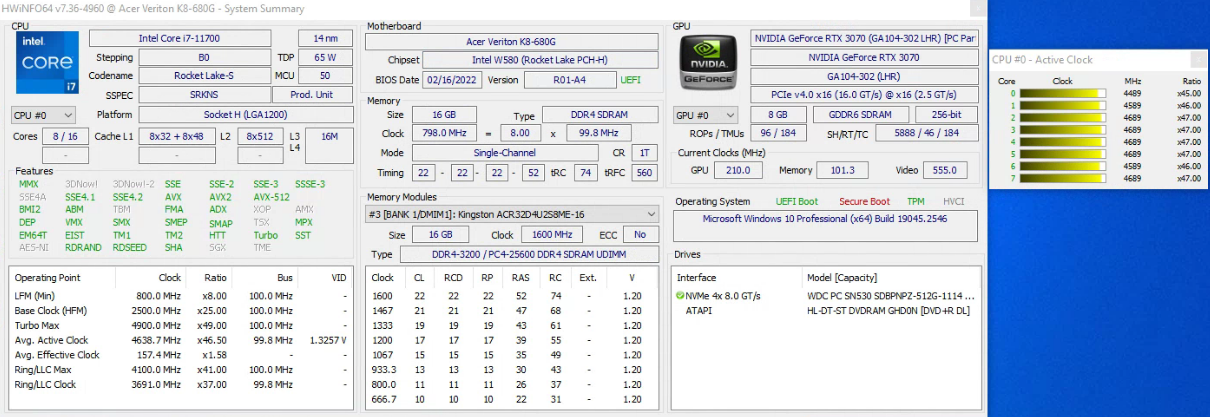
Task: Click the Core 3 clock bar
Action: click(x=1064, y=130)
